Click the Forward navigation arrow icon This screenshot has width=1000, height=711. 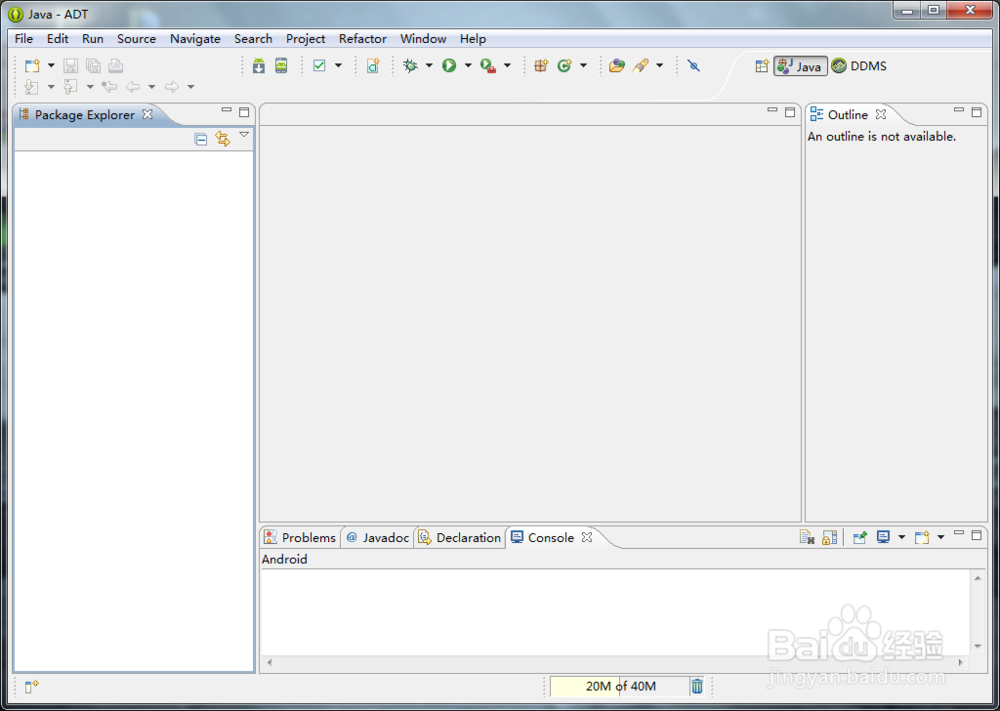(172, 87)
